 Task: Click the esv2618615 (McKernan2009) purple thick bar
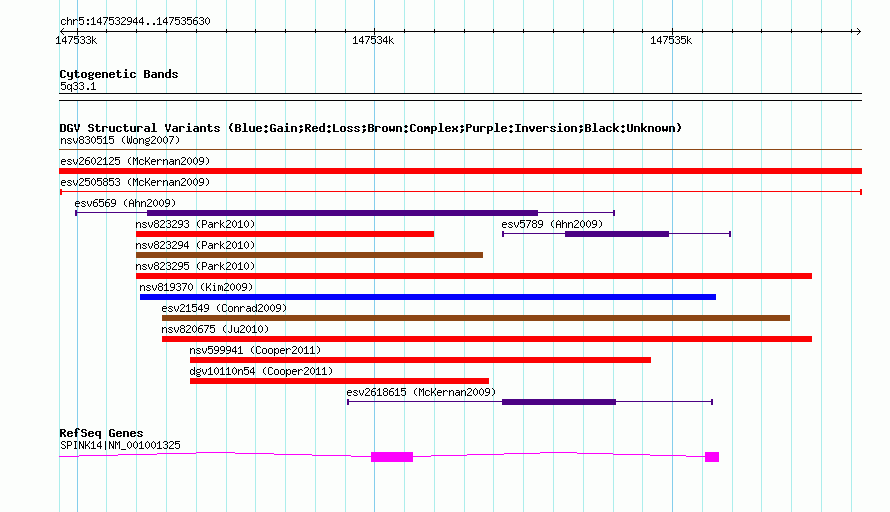[x=559, y=402]
